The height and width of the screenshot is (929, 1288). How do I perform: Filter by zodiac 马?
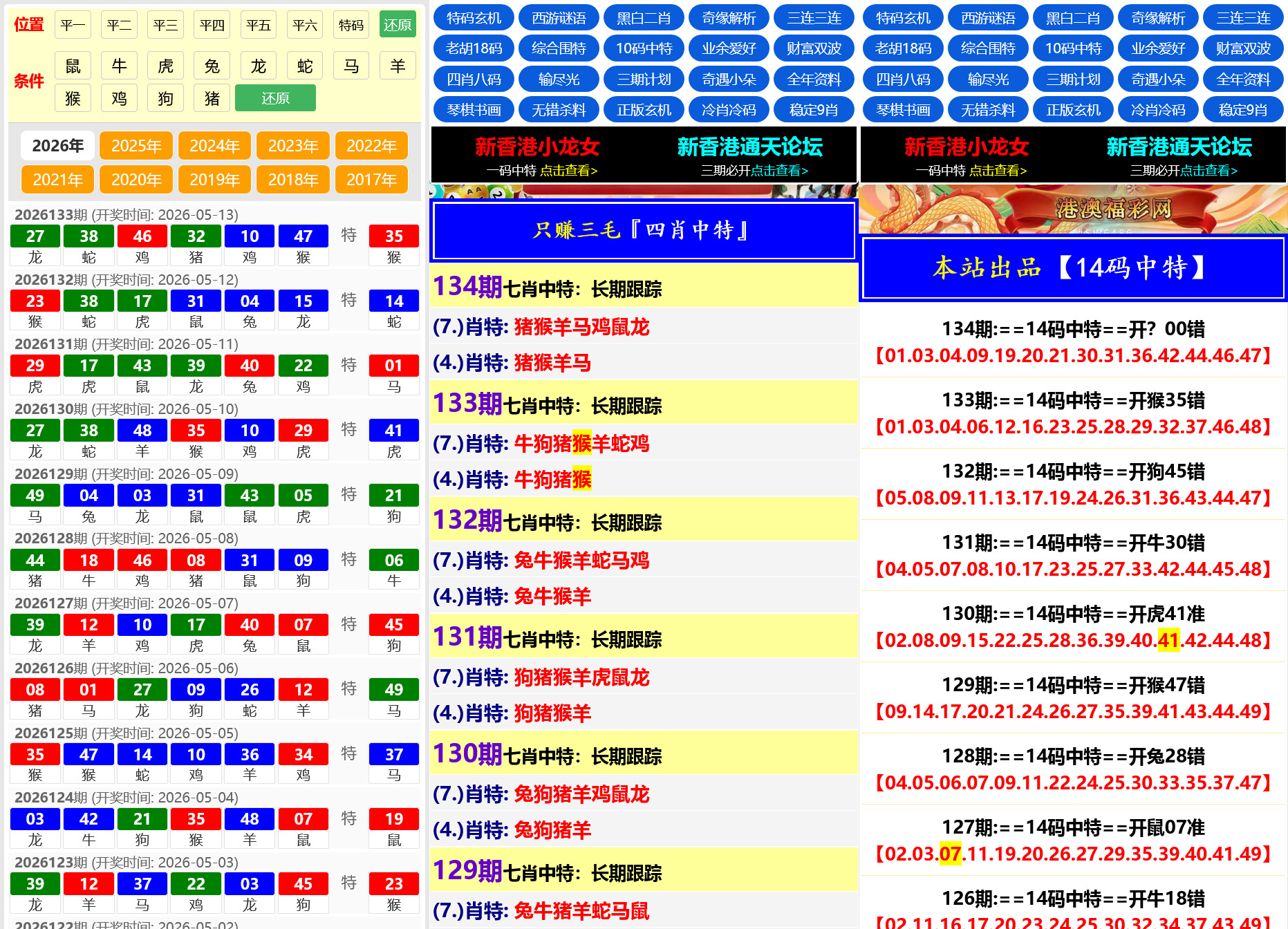(x=351, y=66)
